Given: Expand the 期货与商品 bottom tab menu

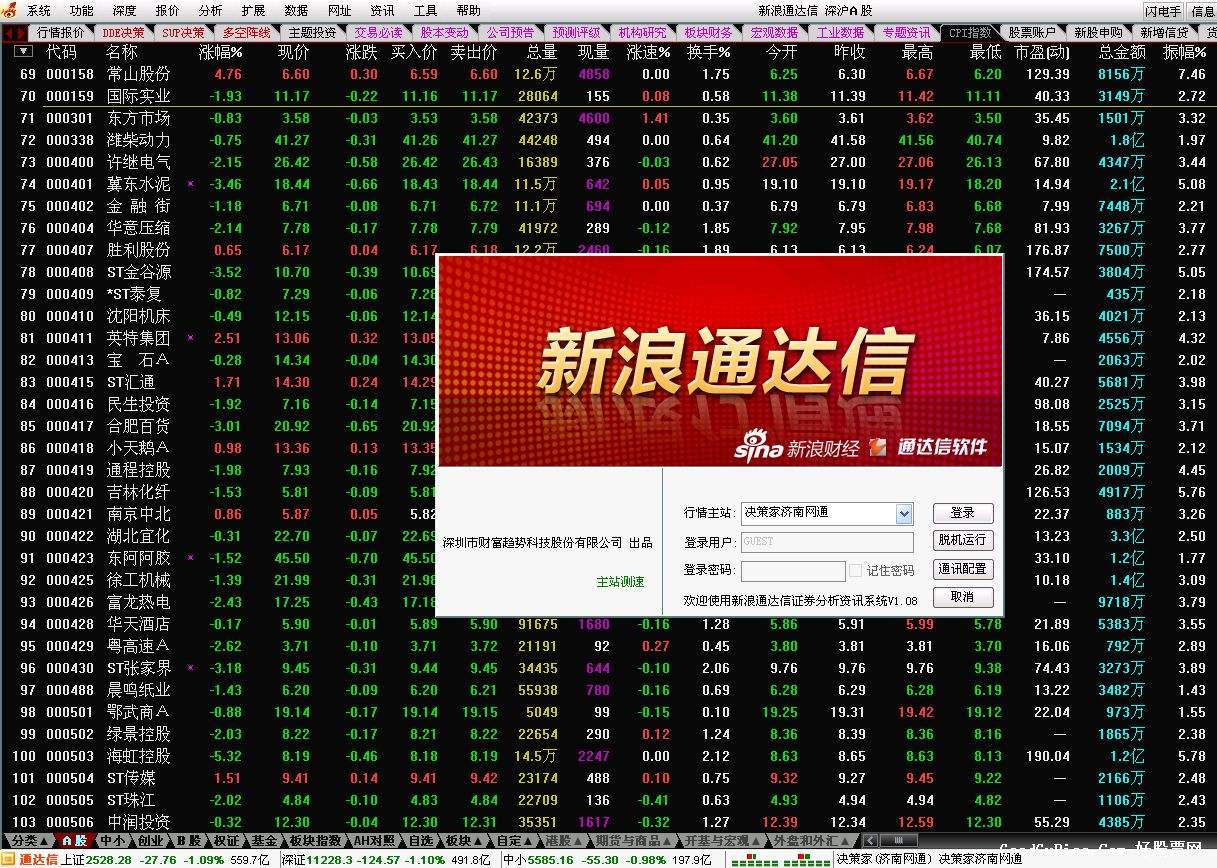Looking at the screenshot, I should (x=635, y=841).
